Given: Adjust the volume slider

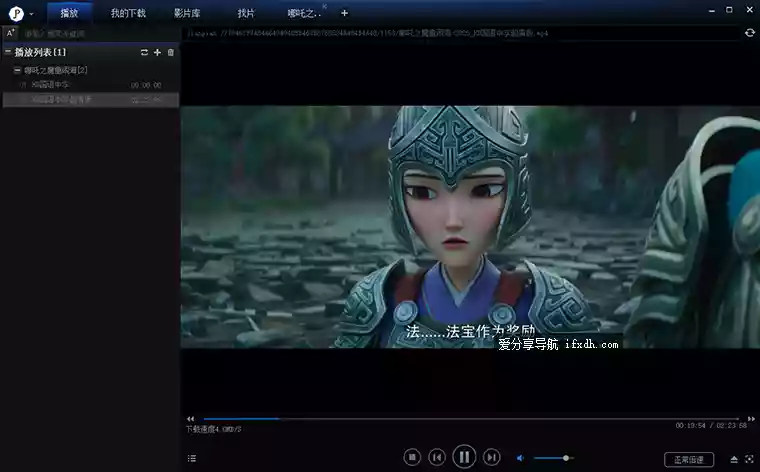Looking at the screenshot, I should [x=554, y=458].
